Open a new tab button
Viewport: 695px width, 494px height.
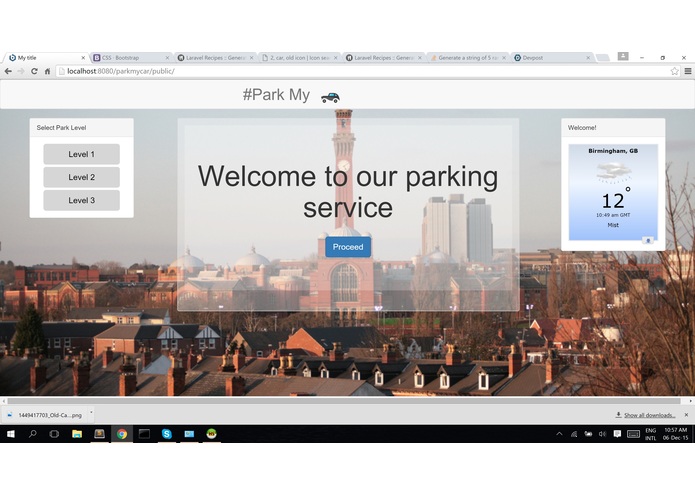pos(602,58)
